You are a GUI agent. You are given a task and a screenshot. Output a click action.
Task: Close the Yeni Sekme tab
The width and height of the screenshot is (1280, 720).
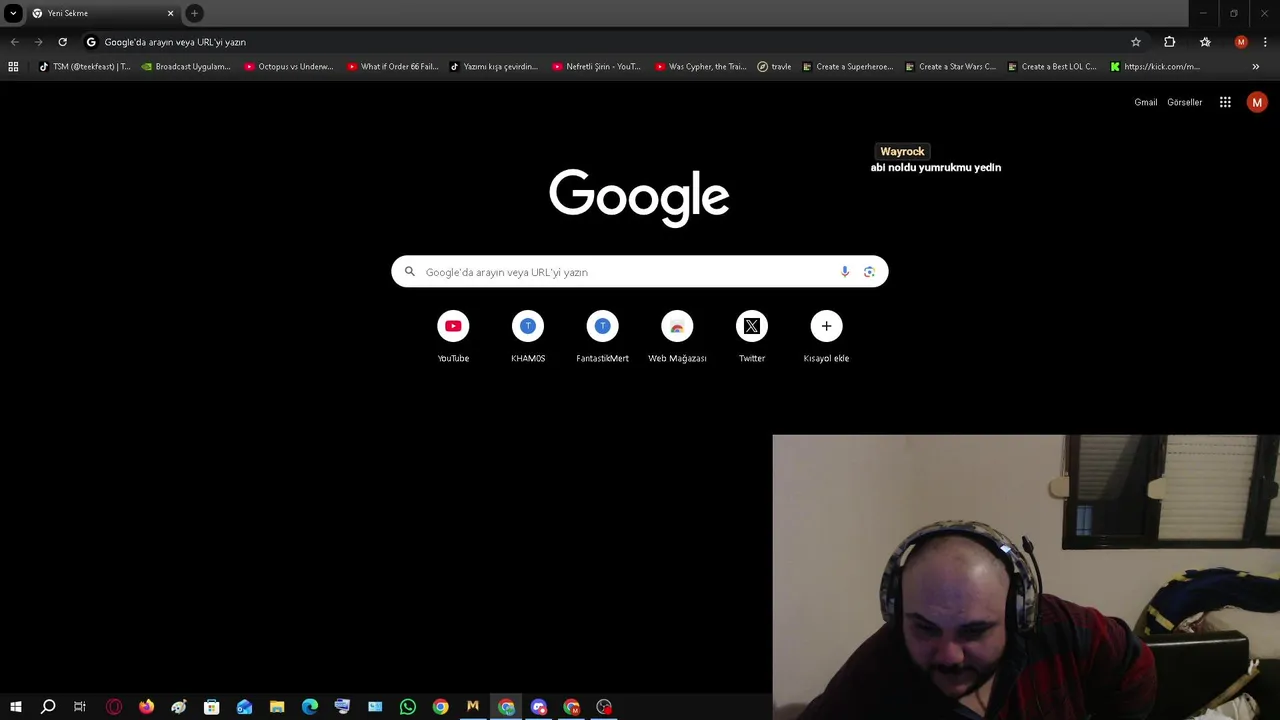click(170, 13)
